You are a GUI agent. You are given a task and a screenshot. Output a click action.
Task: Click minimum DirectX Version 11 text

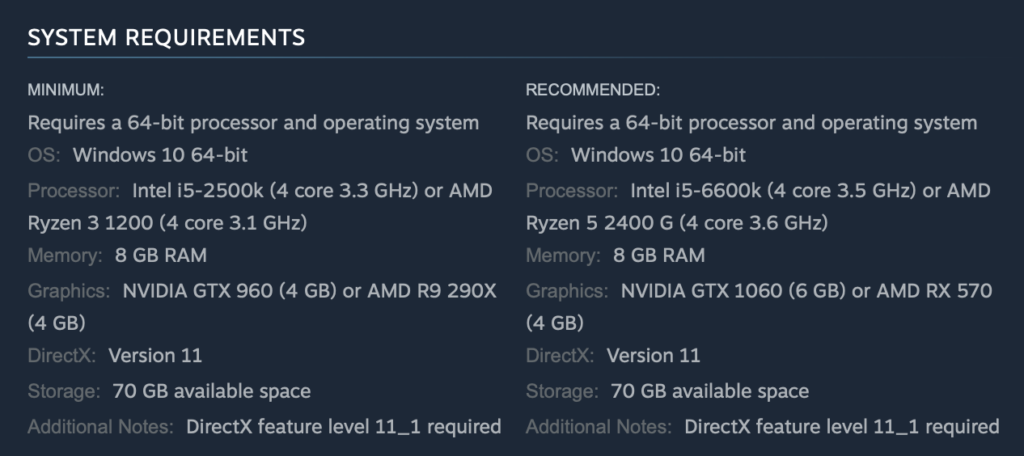coord(155,355)
